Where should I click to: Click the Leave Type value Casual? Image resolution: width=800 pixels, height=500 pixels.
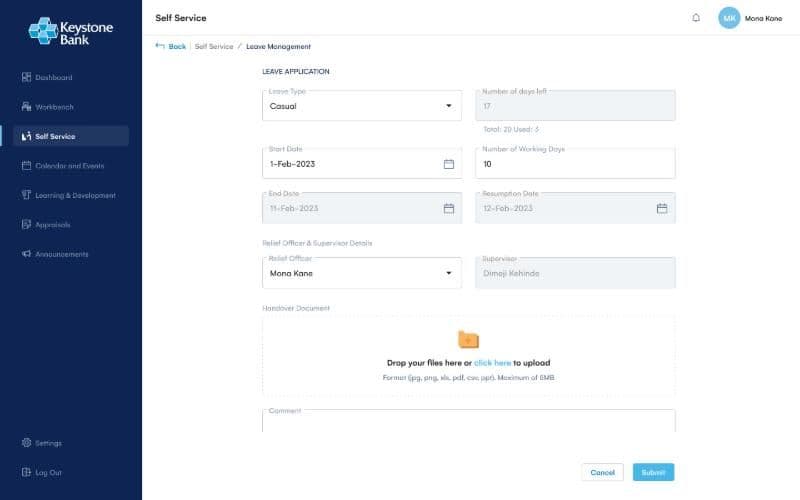283,106
